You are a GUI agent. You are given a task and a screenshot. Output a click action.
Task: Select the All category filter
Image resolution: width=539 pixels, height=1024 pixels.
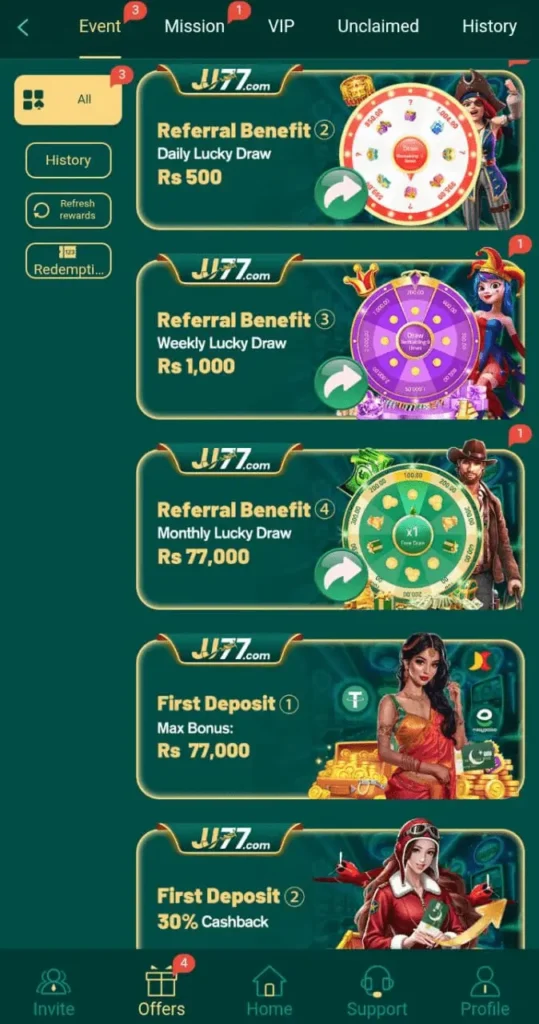click(68, 99)
